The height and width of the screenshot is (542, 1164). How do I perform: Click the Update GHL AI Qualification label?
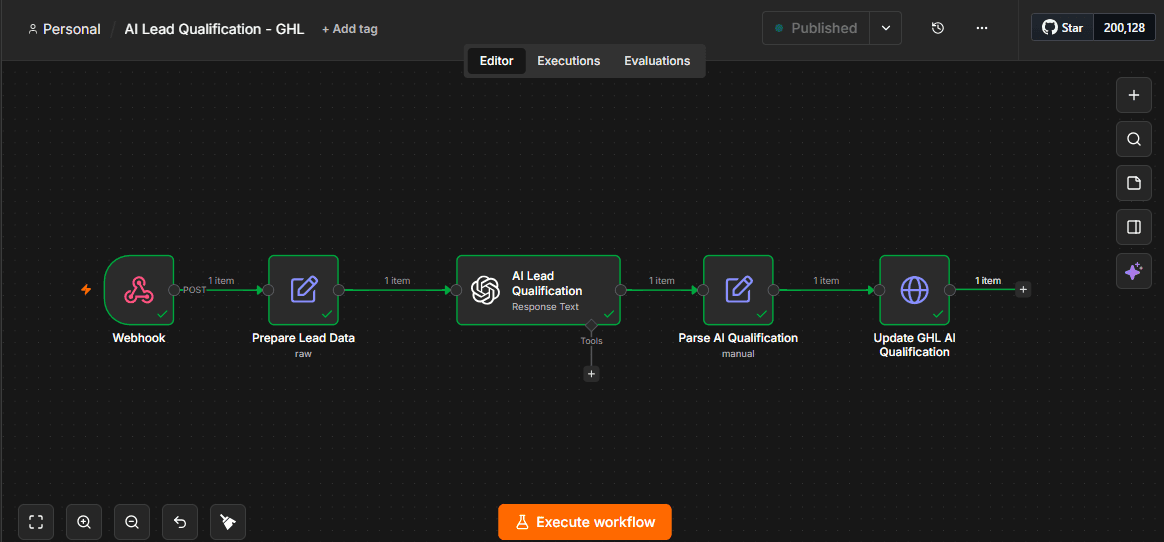(915, 345)
